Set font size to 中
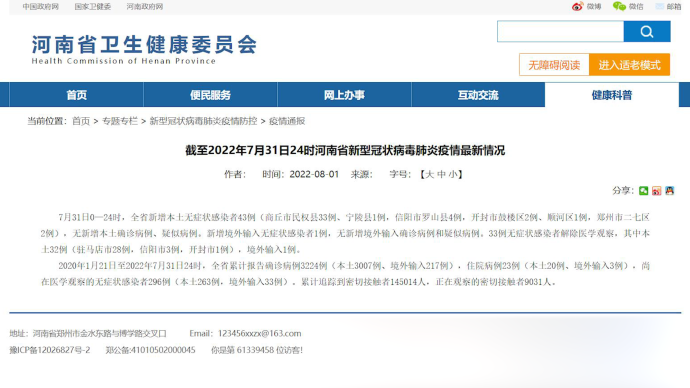The height and width of the screenshot is (388, 690). (441, 174)
